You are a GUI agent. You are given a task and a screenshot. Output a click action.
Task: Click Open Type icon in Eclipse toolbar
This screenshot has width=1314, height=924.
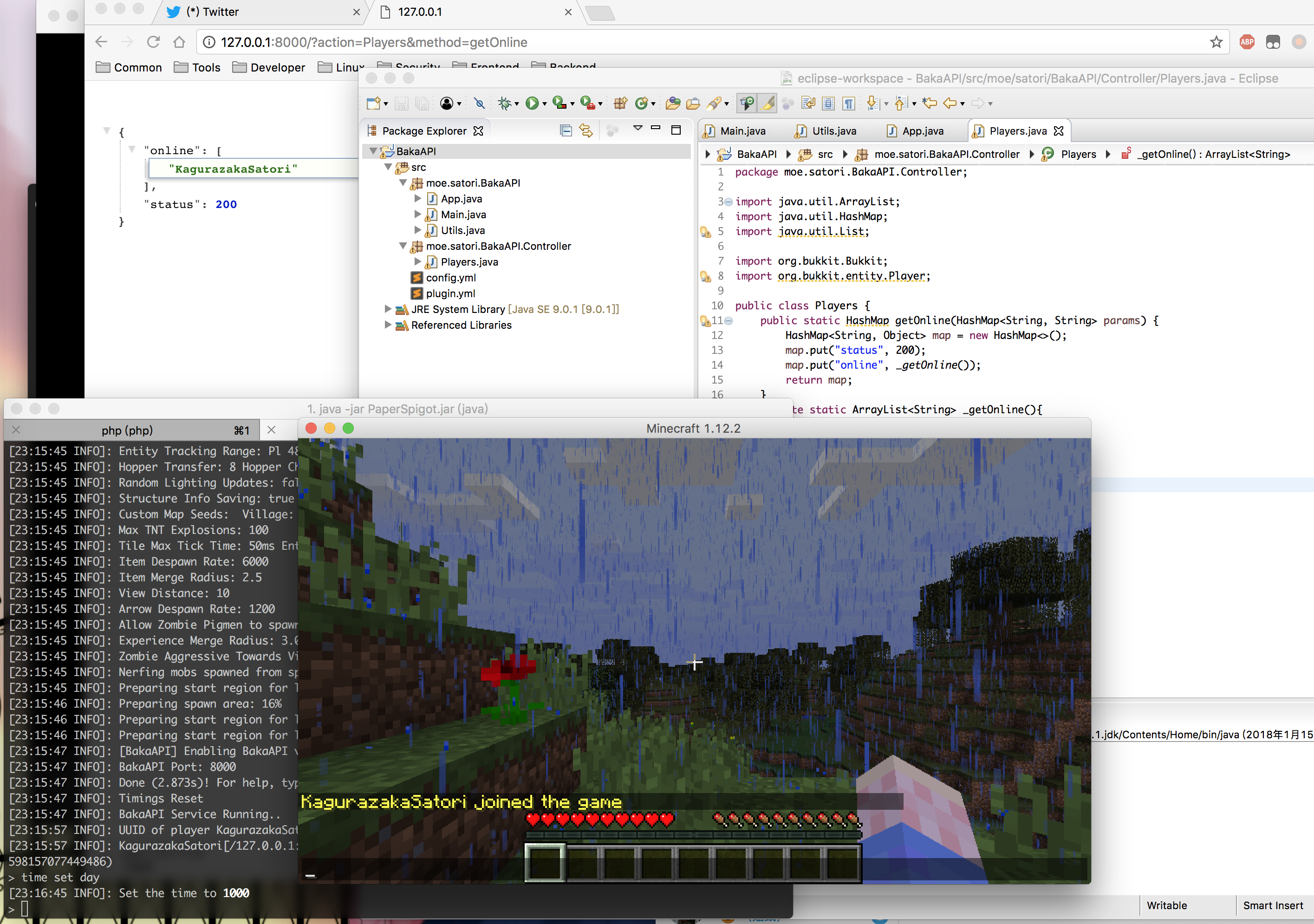(x=673, y=104)
